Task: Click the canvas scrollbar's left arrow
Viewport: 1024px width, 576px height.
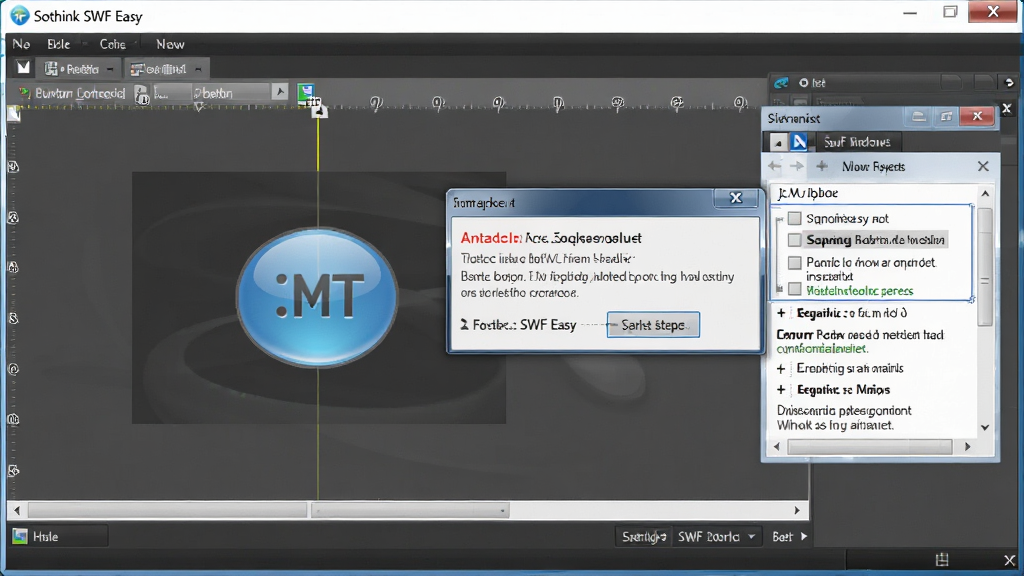Action: (17, 510)
